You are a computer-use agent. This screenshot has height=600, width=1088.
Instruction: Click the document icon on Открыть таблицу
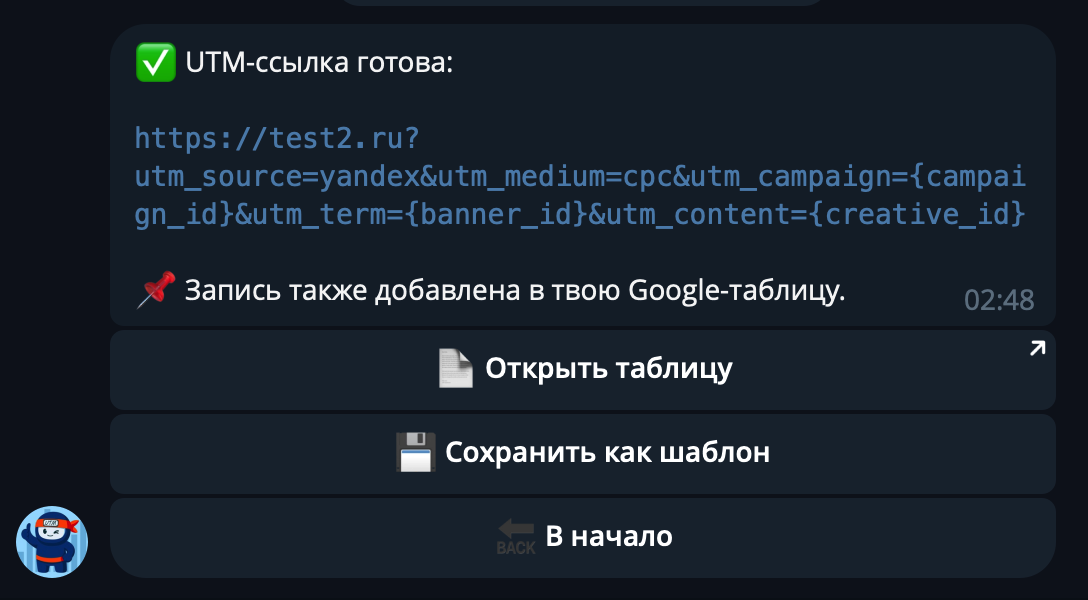tap(455, 368)
